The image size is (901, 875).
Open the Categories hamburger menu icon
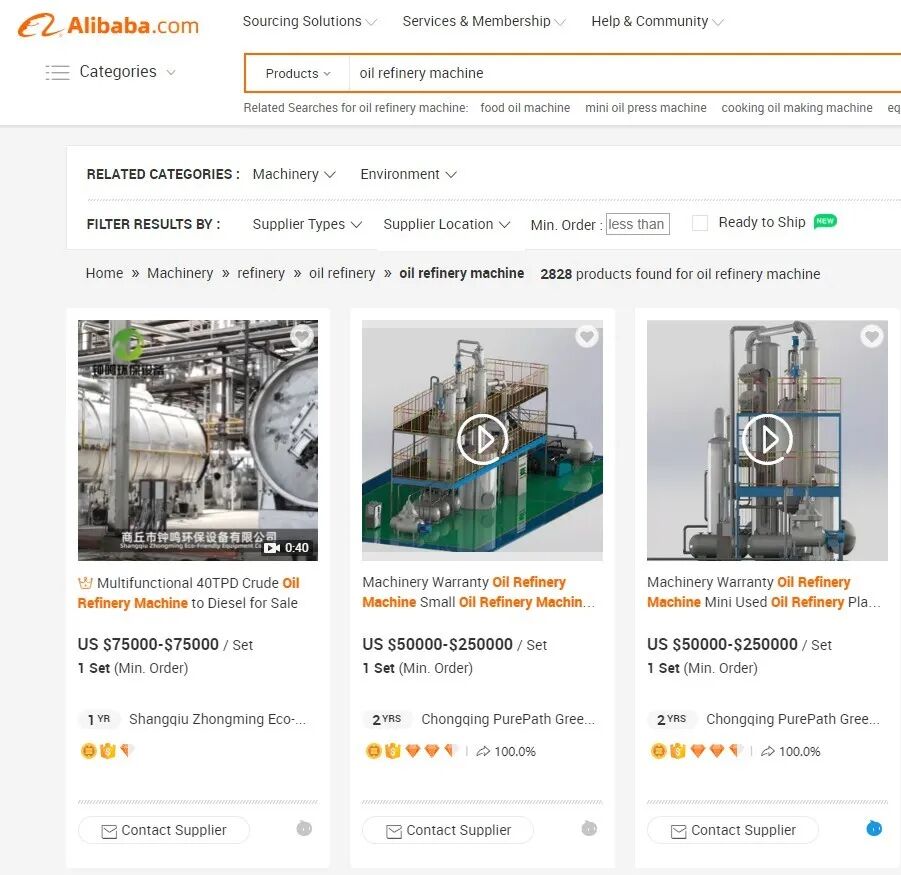click(57, 72)
